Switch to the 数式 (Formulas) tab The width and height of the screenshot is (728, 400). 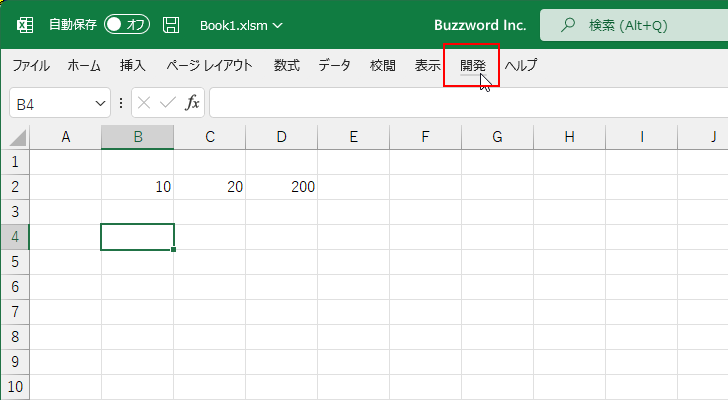coord(286,65)
